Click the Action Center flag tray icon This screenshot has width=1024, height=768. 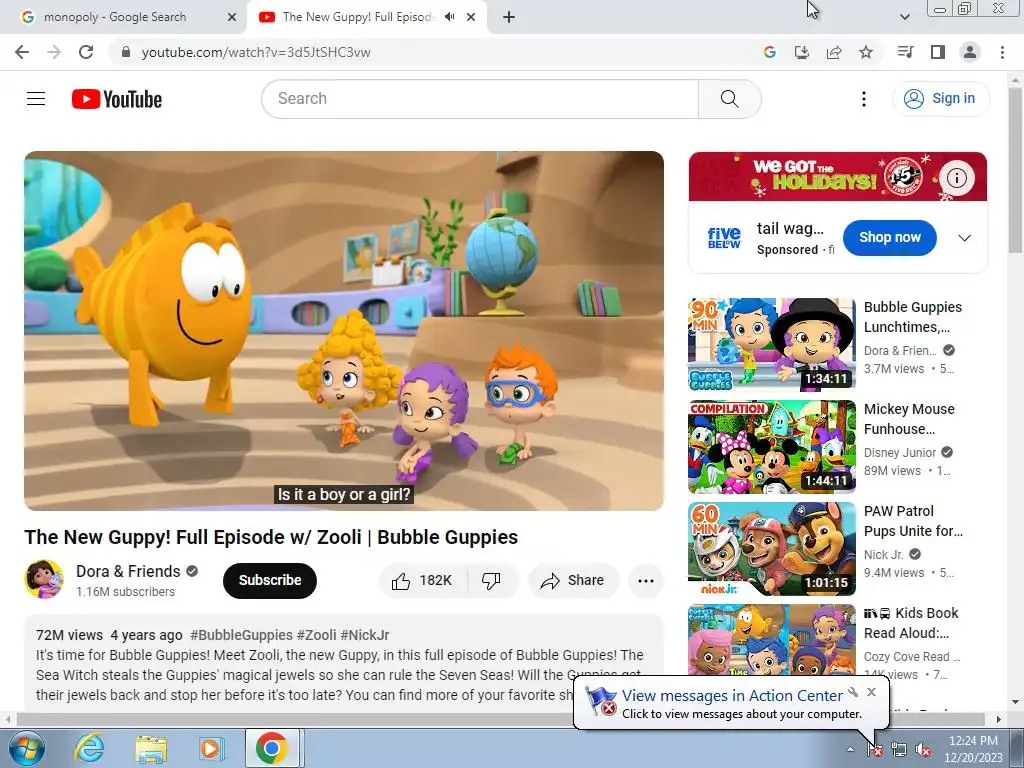[x=875, y=750]
